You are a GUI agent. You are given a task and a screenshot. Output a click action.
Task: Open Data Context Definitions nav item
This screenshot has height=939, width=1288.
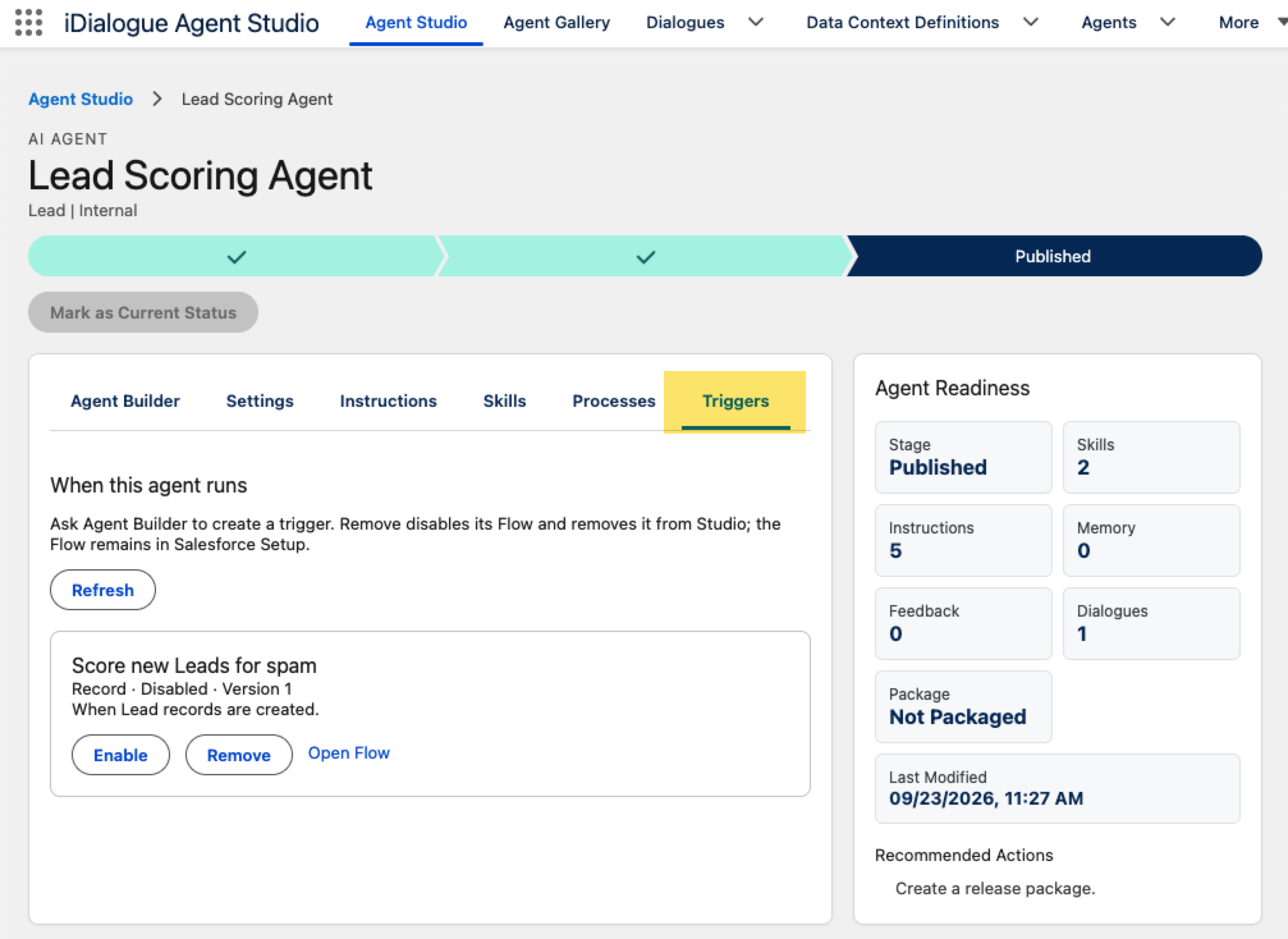coord(902,22)
